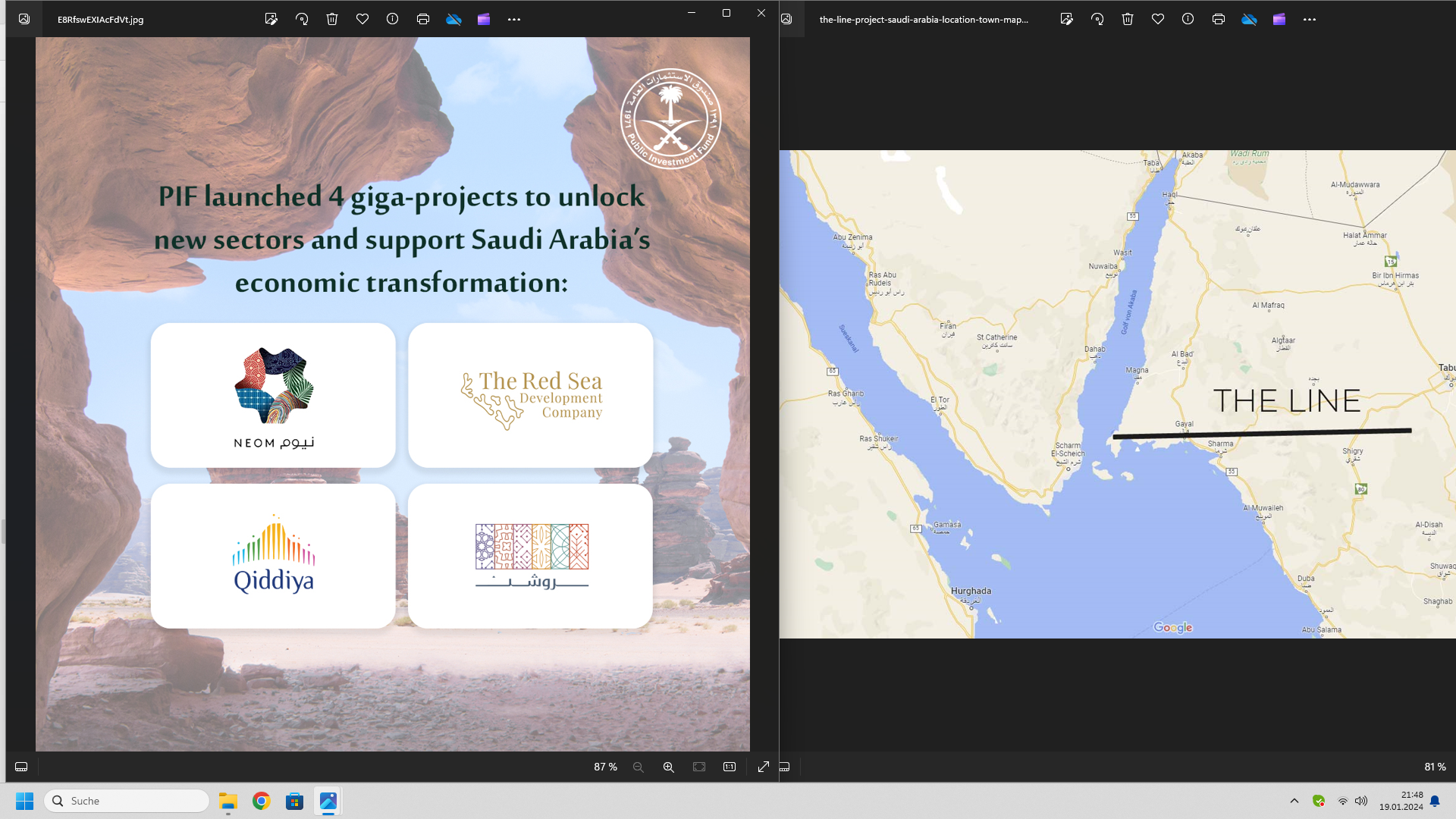Viewport: 1456px width, 819px height.
Task: Click the Photos app icon beside E8RfswEXIAcFdVt.jpg
Action: [24, 19]
